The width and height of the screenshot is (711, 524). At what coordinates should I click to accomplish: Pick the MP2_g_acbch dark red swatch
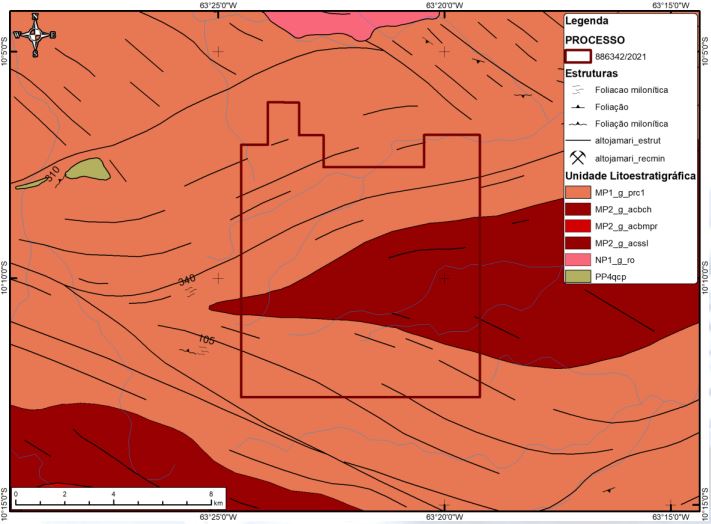coord(578,209)
